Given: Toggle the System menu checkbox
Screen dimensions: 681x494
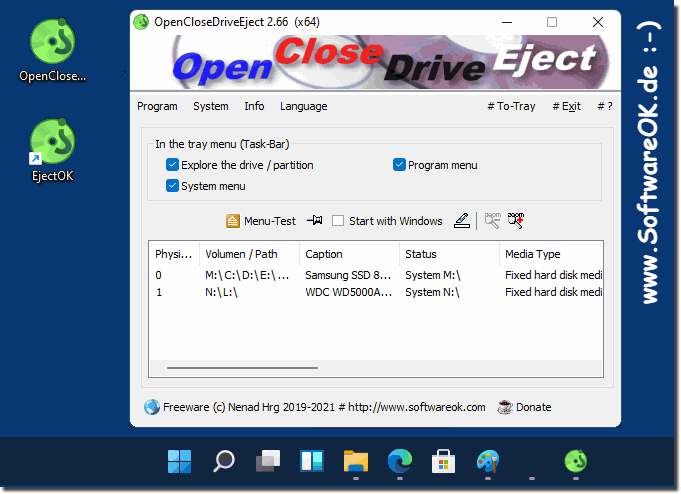Looking at the screenshot, I should (172, 186).
